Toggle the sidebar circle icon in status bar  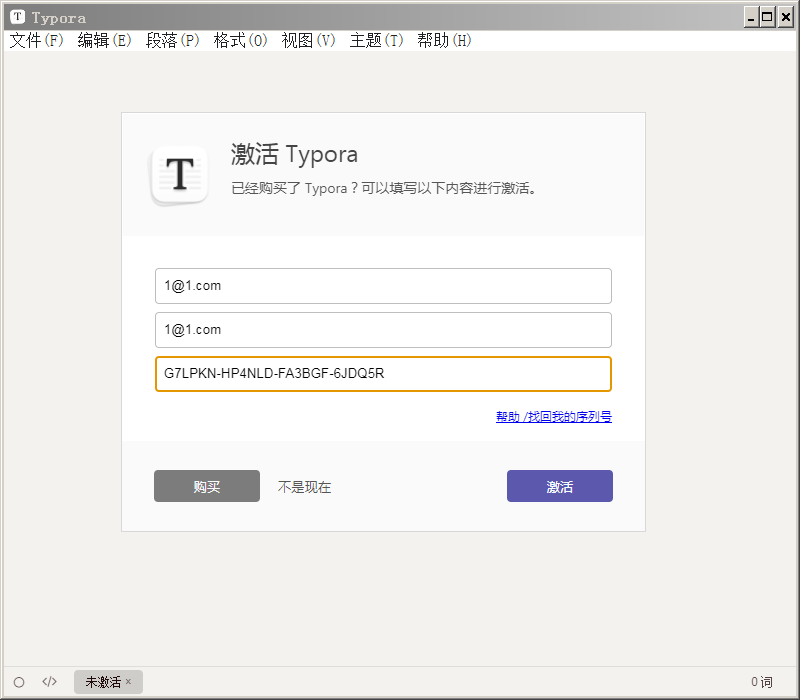[19, 682]
